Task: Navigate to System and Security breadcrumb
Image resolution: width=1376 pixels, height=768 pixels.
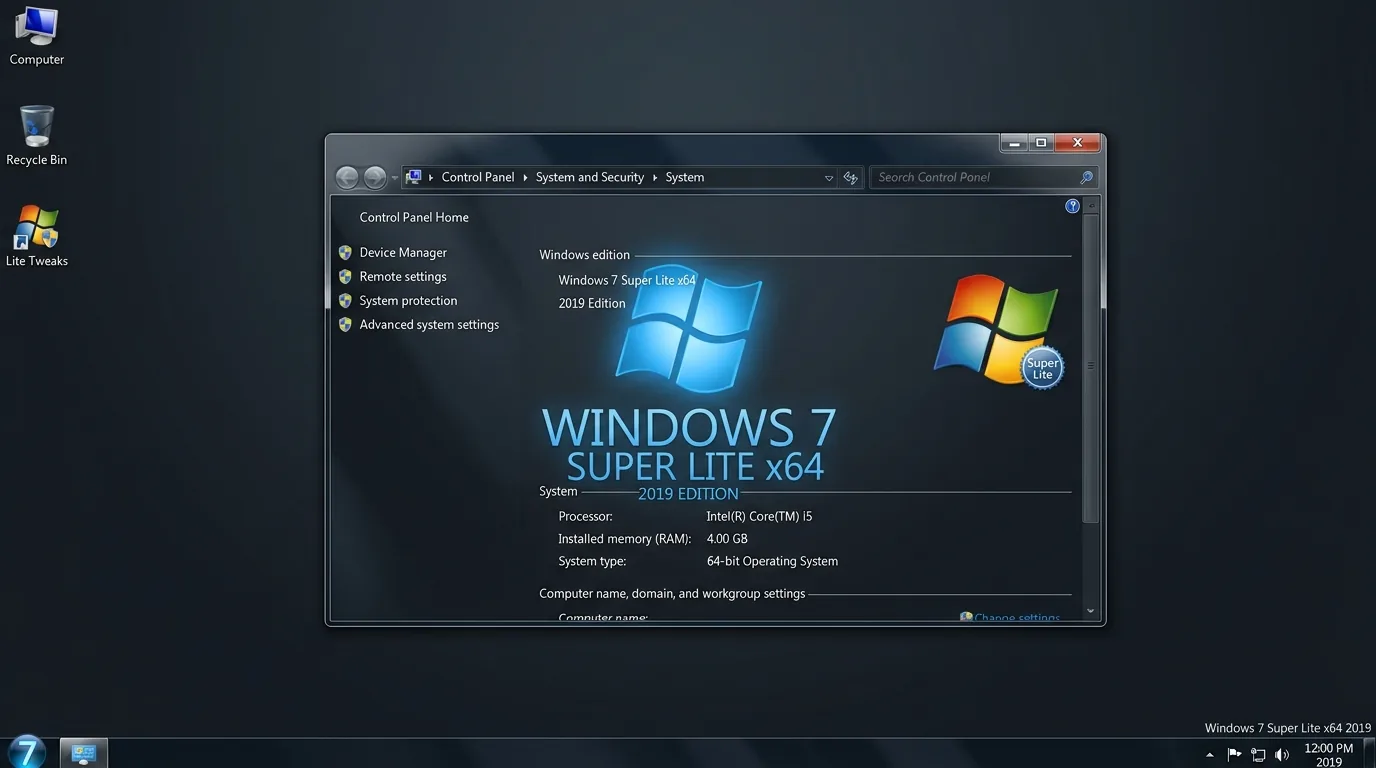Action: (590, 177)
